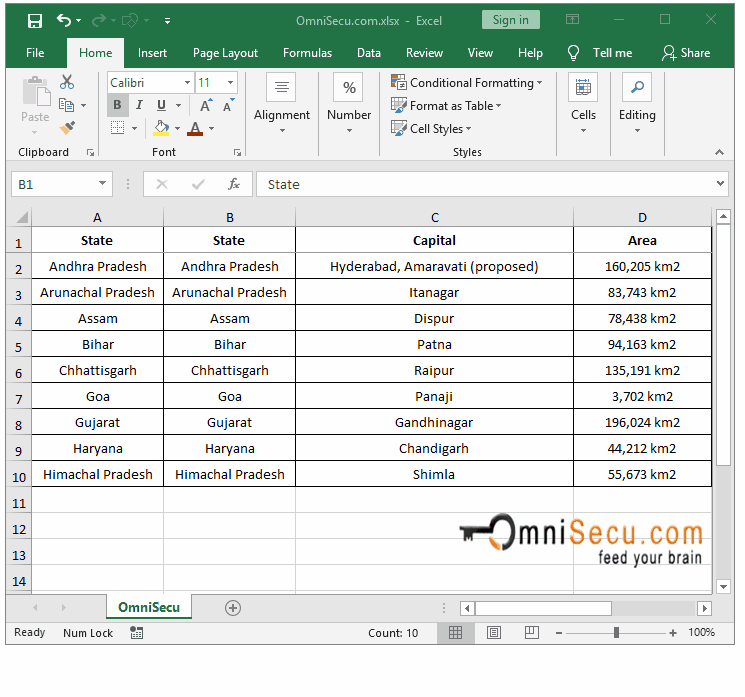Toggle Bold formatting
This screenshot has height=697, width=745.
pyautogui.click(x=117, y=105)
